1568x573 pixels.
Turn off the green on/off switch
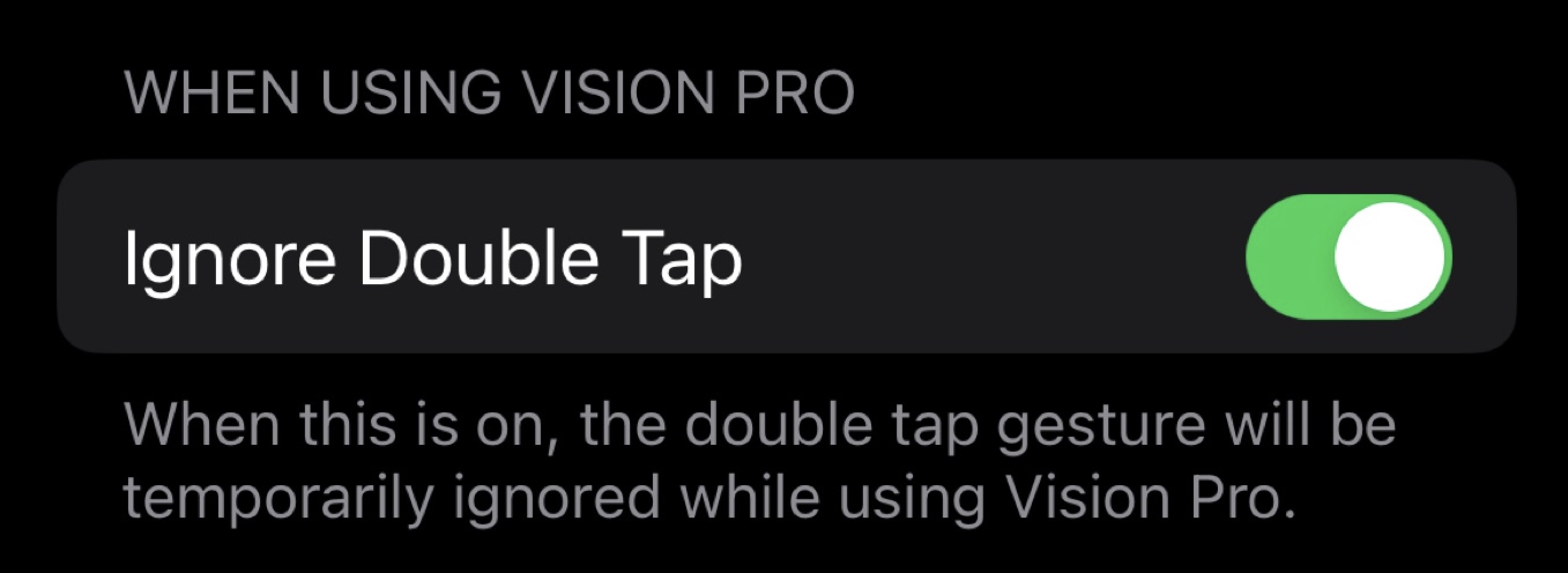pos(1348,256)
